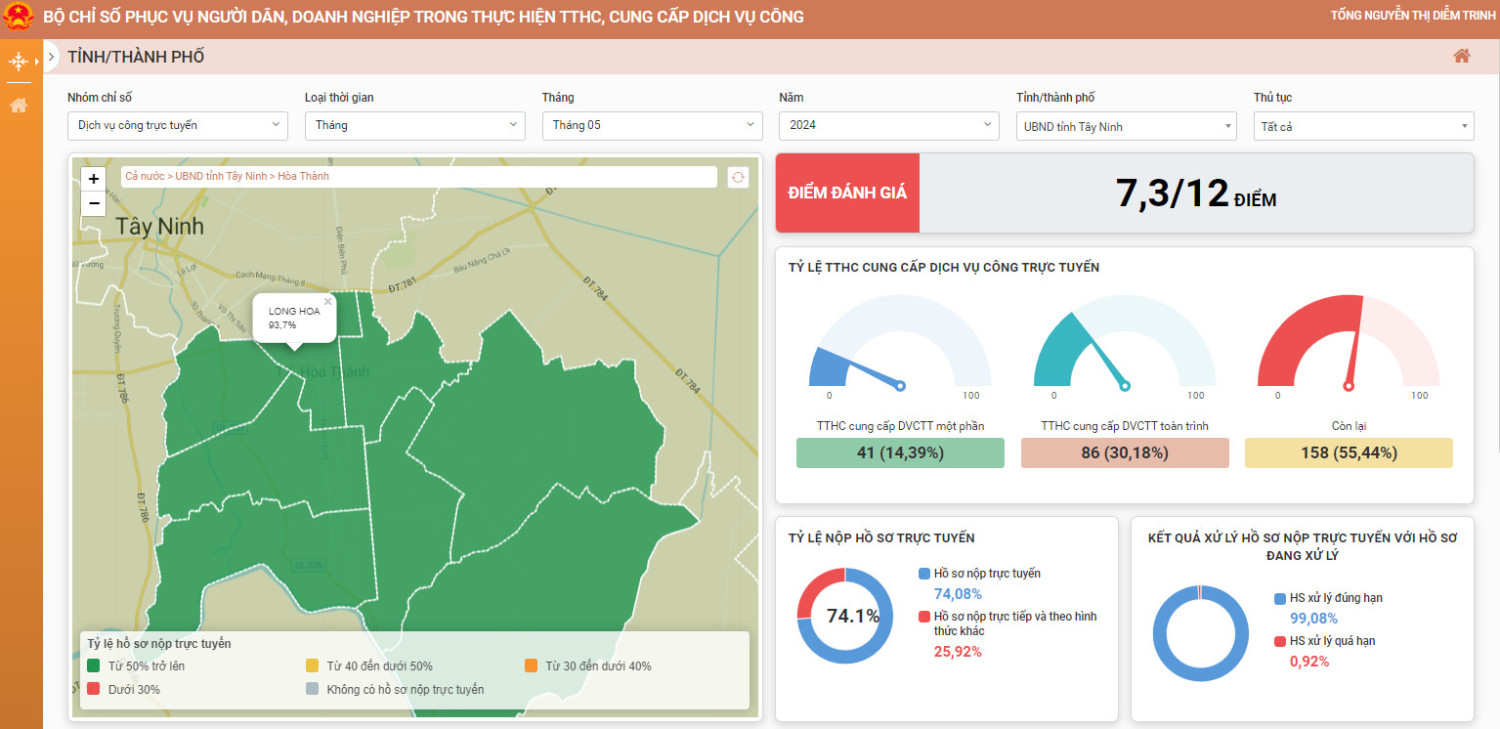Click the 25,92% value text

958,652
